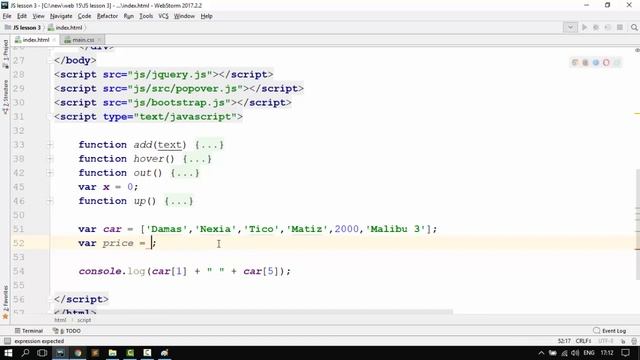Change CRLF line separator in status bar
640x360 pixels.
click(x=583, y=341)
